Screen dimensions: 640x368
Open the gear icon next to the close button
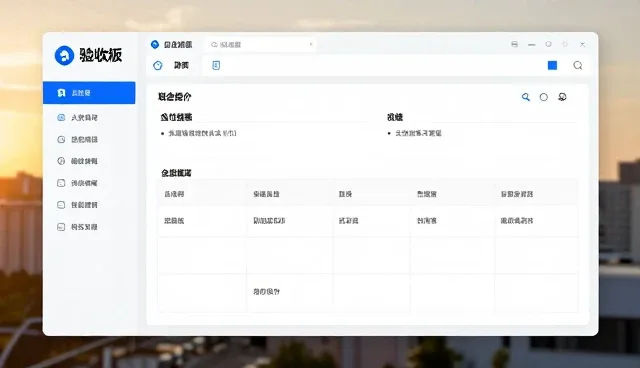click(565, 44)
